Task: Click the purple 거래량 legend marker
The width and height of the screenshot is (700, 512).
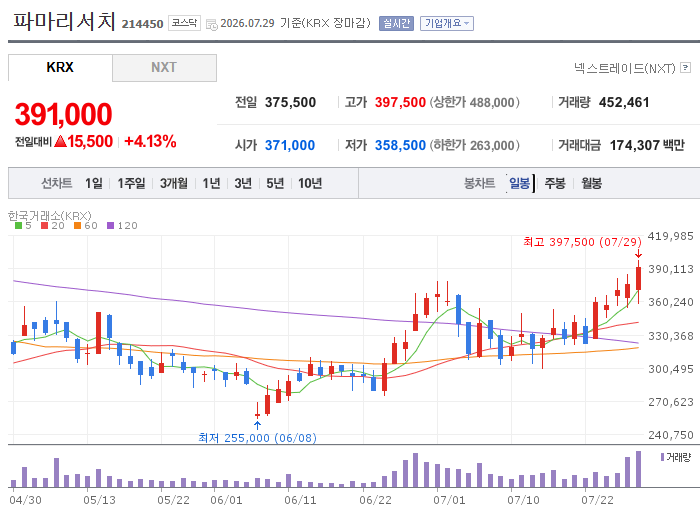Action: (x=662, y=457)
